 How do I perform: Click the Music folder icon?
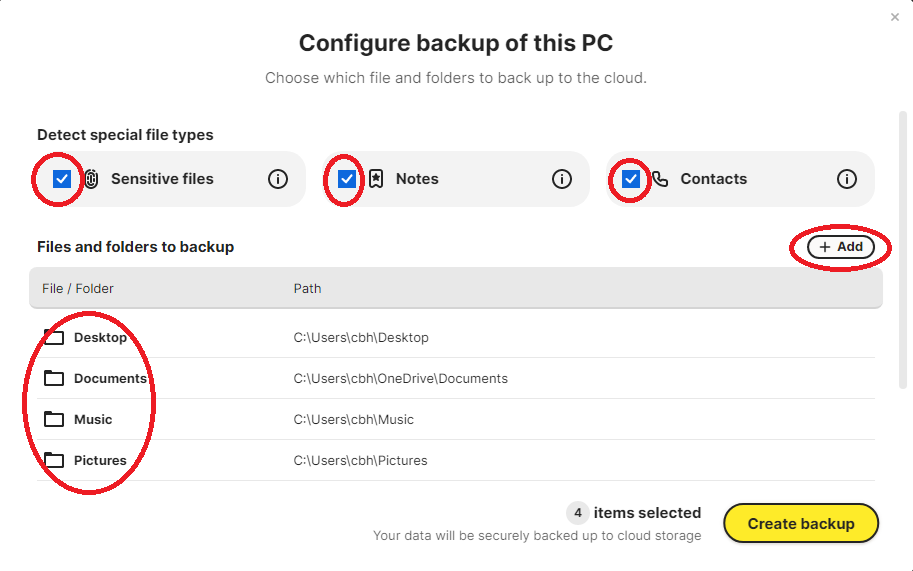tap(54, 419)
